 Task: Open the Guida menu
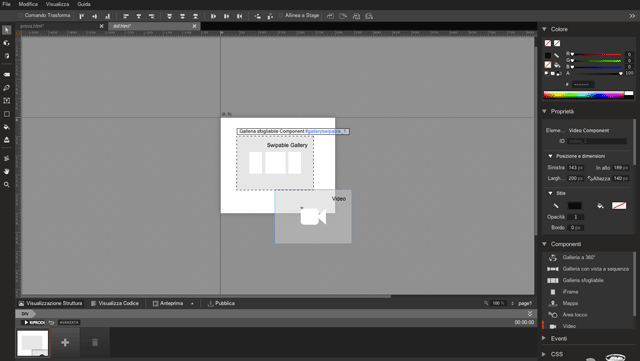[x=84, y=4]
